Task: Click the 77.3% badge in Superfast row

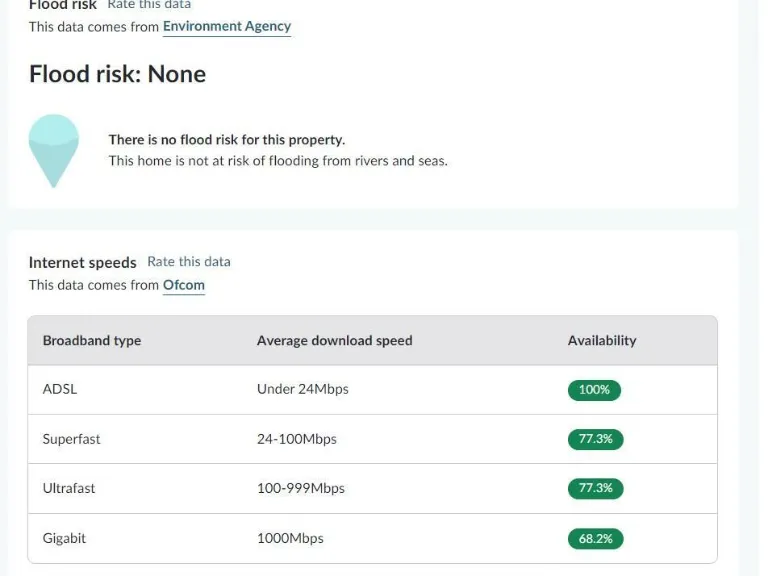Action: tap(595, 439)
